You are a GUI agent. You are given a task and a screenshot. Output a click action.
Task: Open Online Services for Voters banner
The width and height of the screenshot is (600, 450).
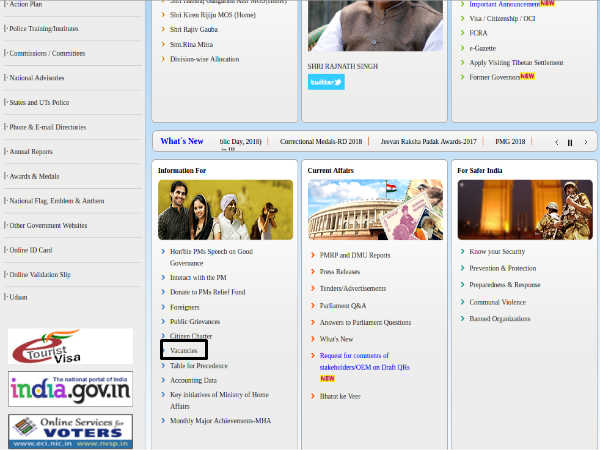pyautogui.click(x=70, y=432)
